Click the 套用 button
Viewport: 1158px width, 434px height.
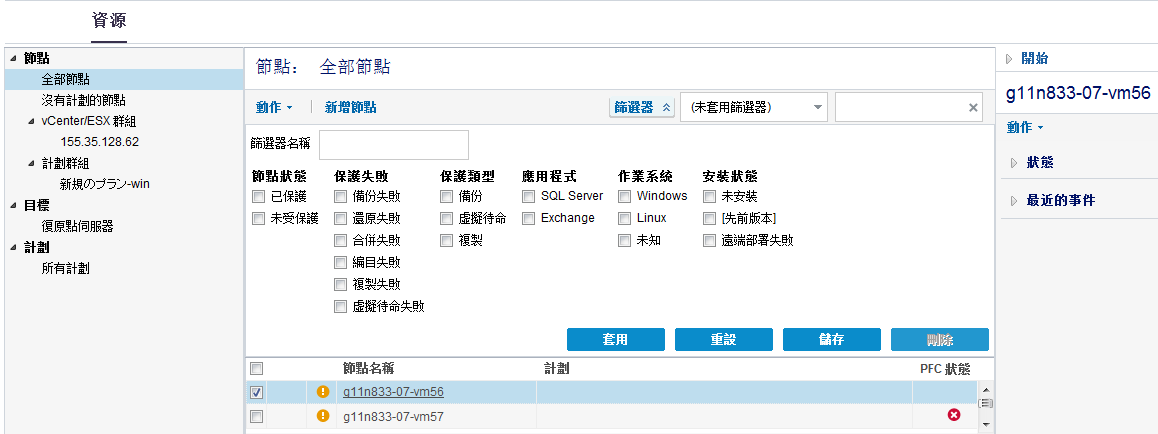click(615, 340)
